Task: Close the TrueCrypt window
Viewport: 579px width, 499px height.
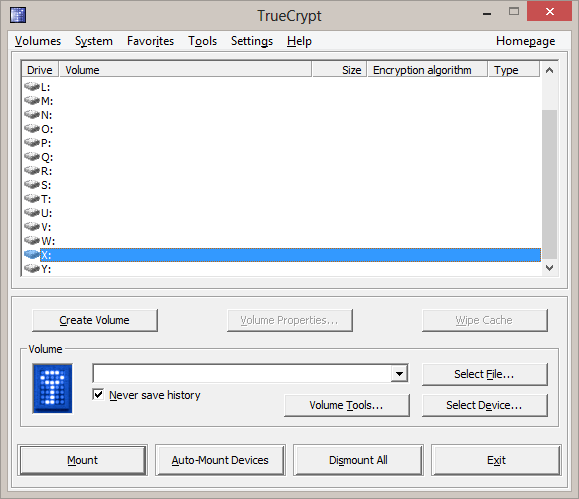Action: [x=549, y=11]
